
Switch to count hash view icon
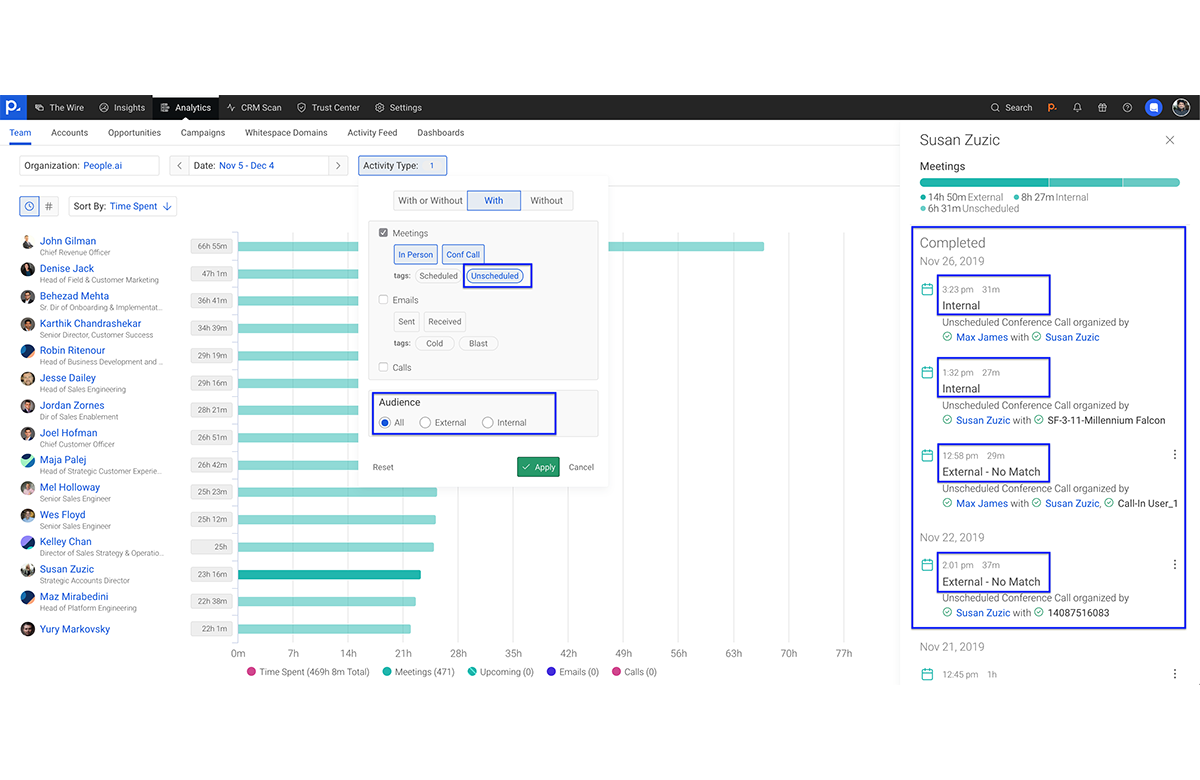pos(49,206)
